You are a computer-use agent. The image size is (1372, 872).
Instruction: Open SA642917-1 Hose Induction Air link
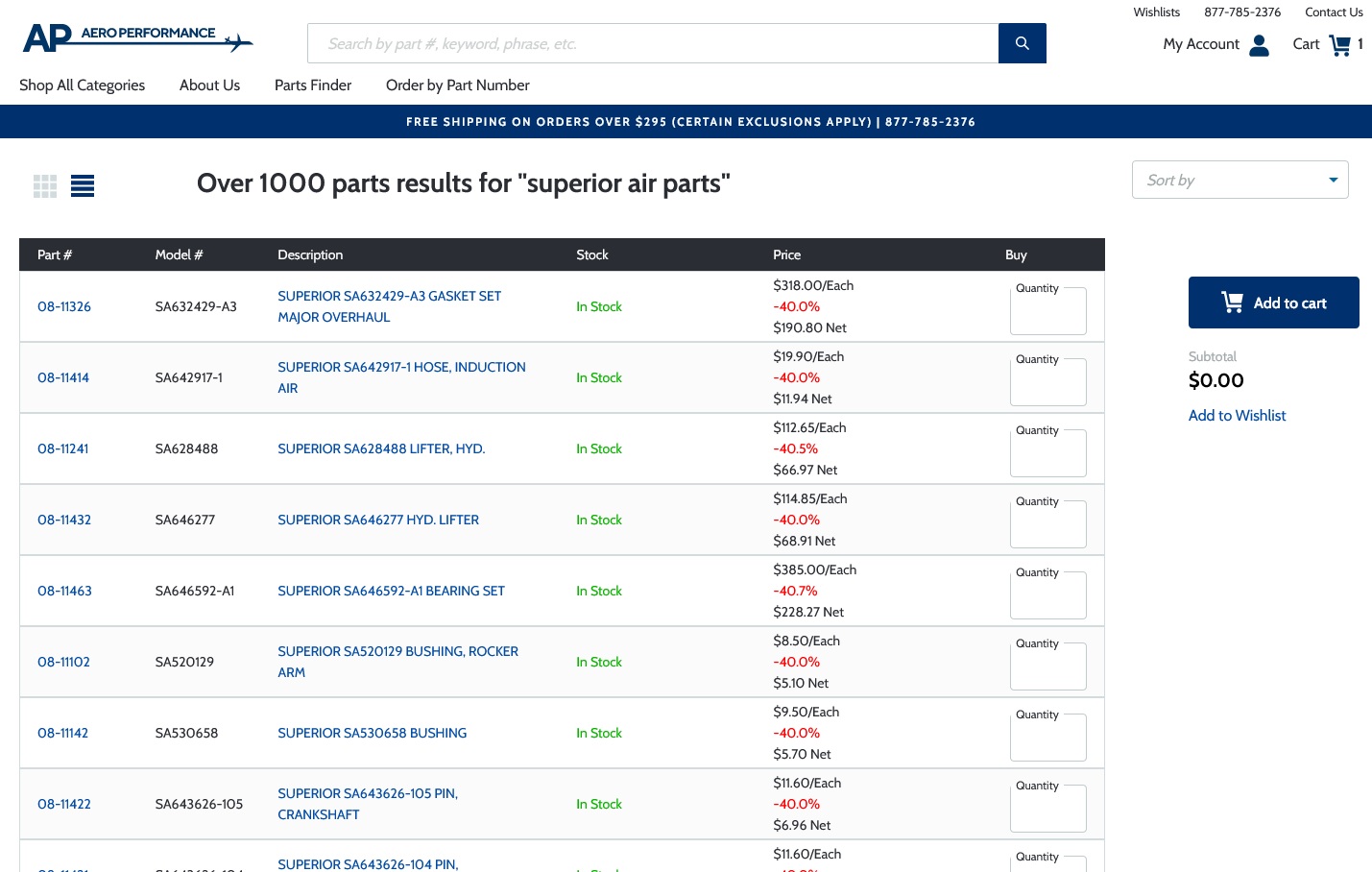[401, 378]
